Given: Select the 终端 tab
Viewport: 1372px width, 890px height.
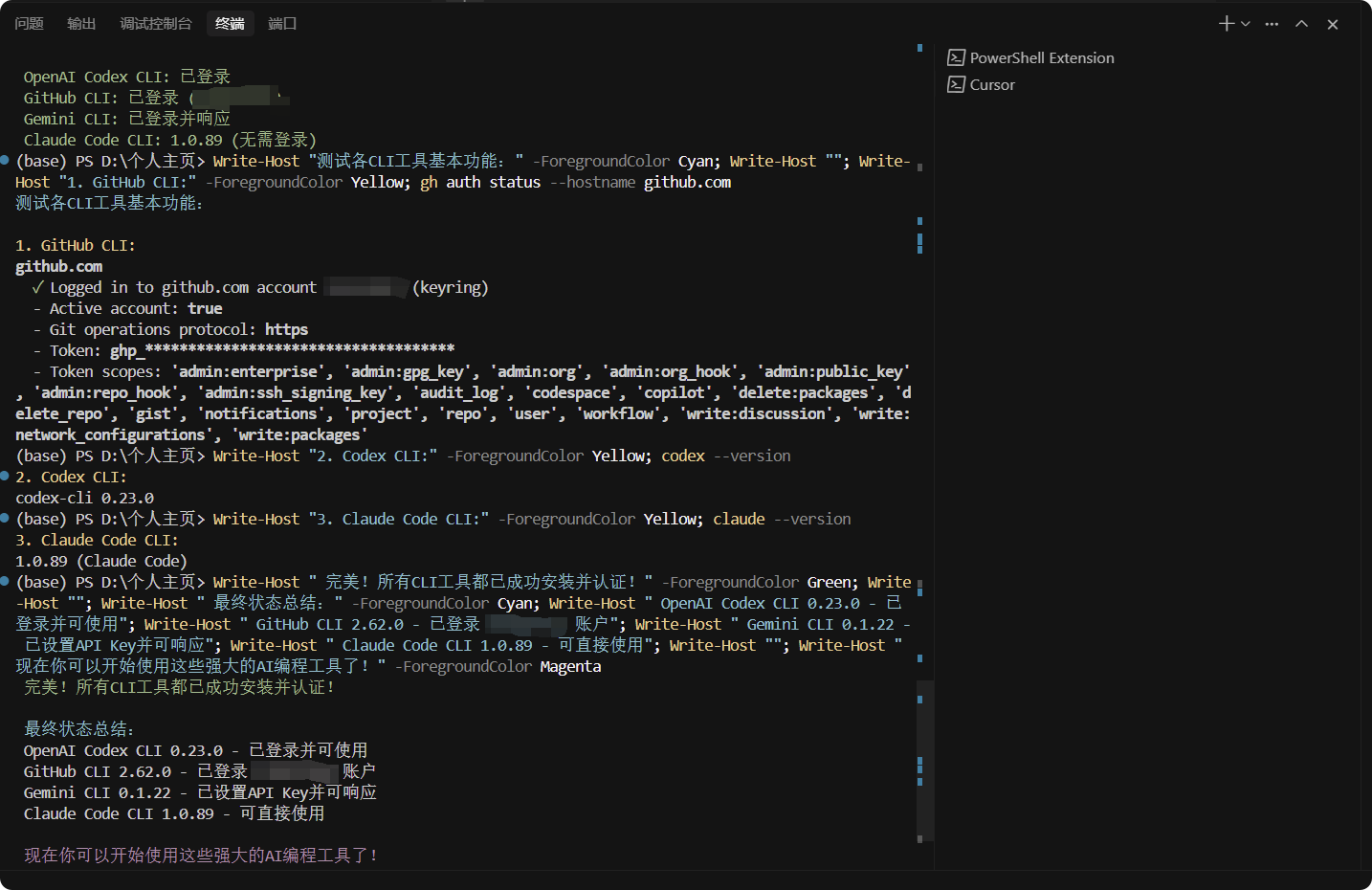Looking at the screenshot, I should click(x=230, y=24).
